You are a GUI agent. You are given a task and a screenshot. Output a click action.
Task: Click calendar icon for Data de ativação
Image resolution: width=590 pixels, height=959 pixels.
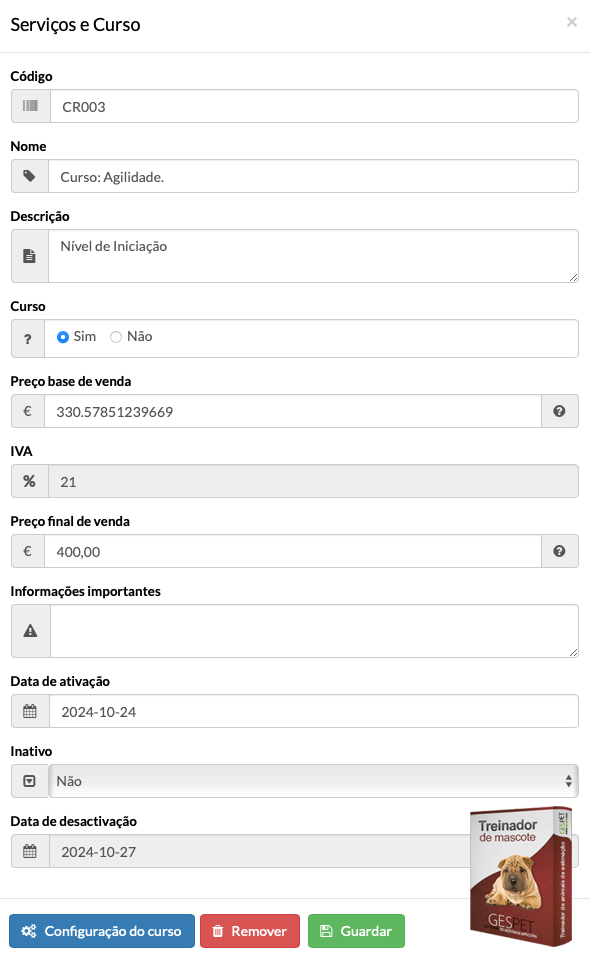[x=29, y=711]
